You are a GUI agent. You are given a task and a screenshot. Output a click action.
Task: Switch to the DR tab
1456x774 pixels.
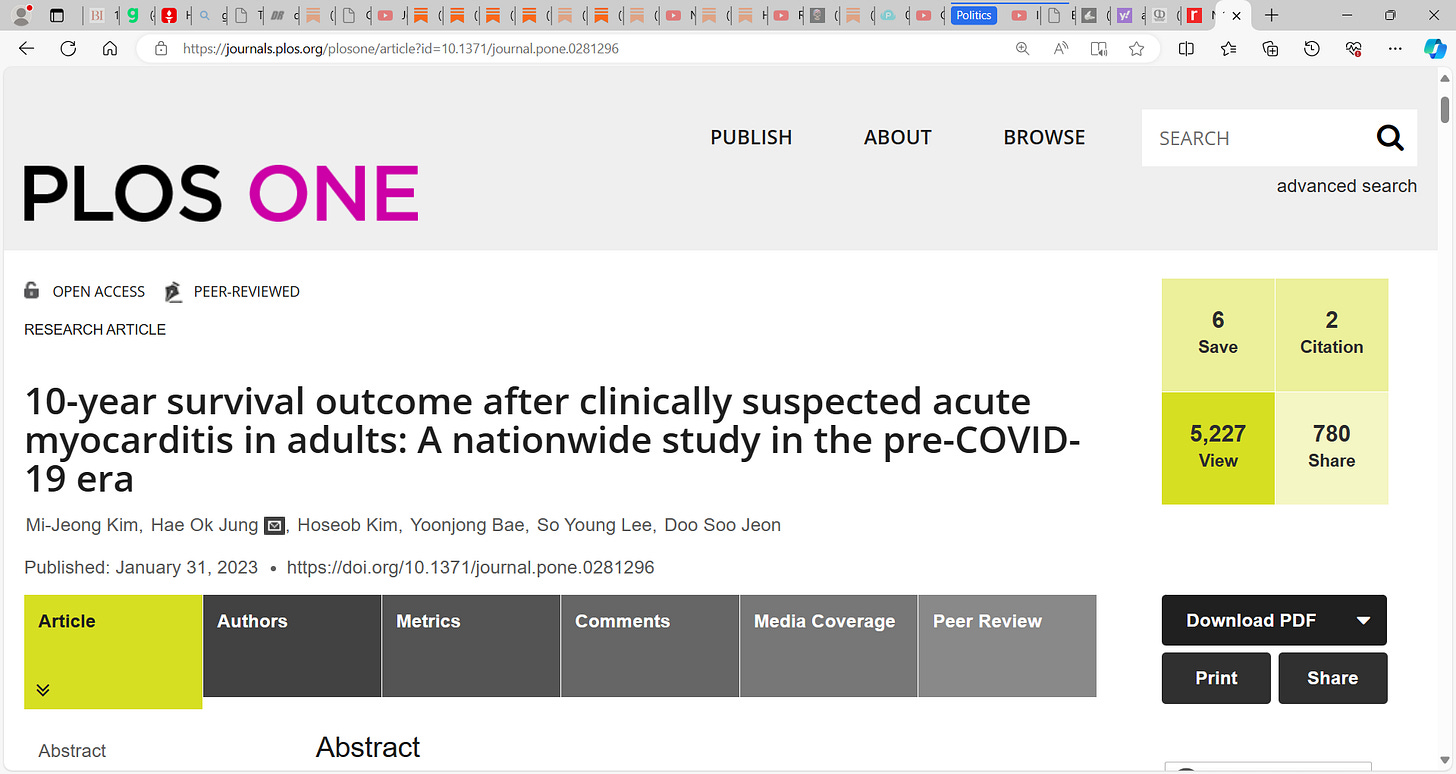click(278, 15)
